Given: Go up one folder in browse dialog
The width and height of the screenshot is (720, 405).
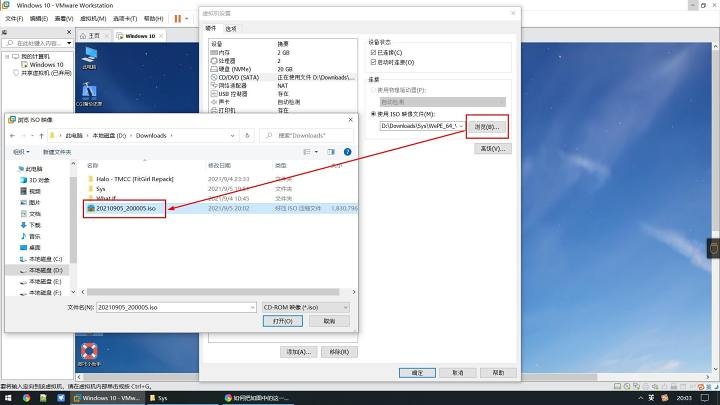Looking at the screenshot, I should tap(41, 135).
